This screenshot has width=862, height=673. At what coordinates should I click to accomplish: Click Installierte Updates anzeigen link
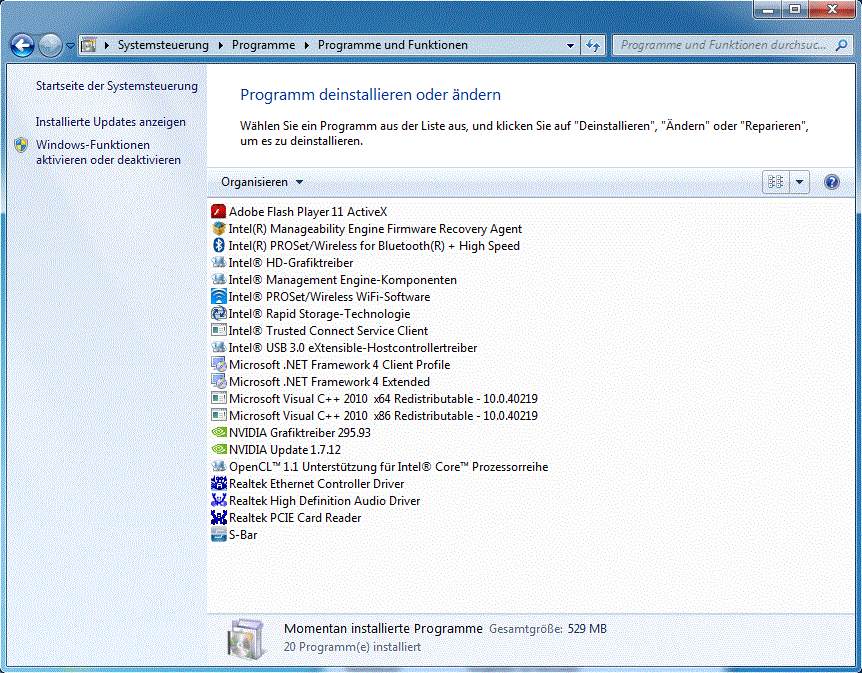point(111,122)
